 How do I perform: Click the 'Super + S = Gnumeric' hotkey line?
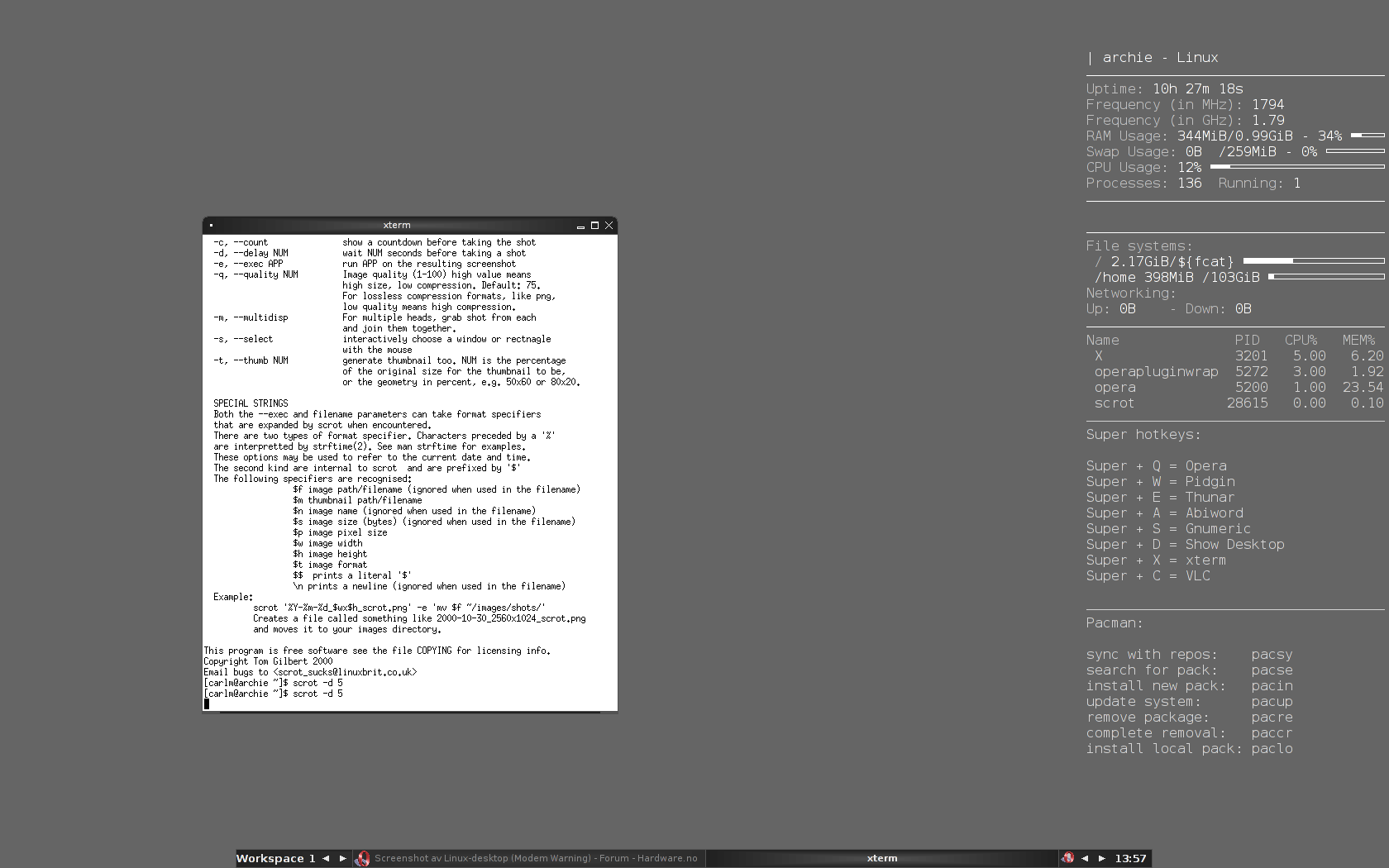click(1168, 529)
